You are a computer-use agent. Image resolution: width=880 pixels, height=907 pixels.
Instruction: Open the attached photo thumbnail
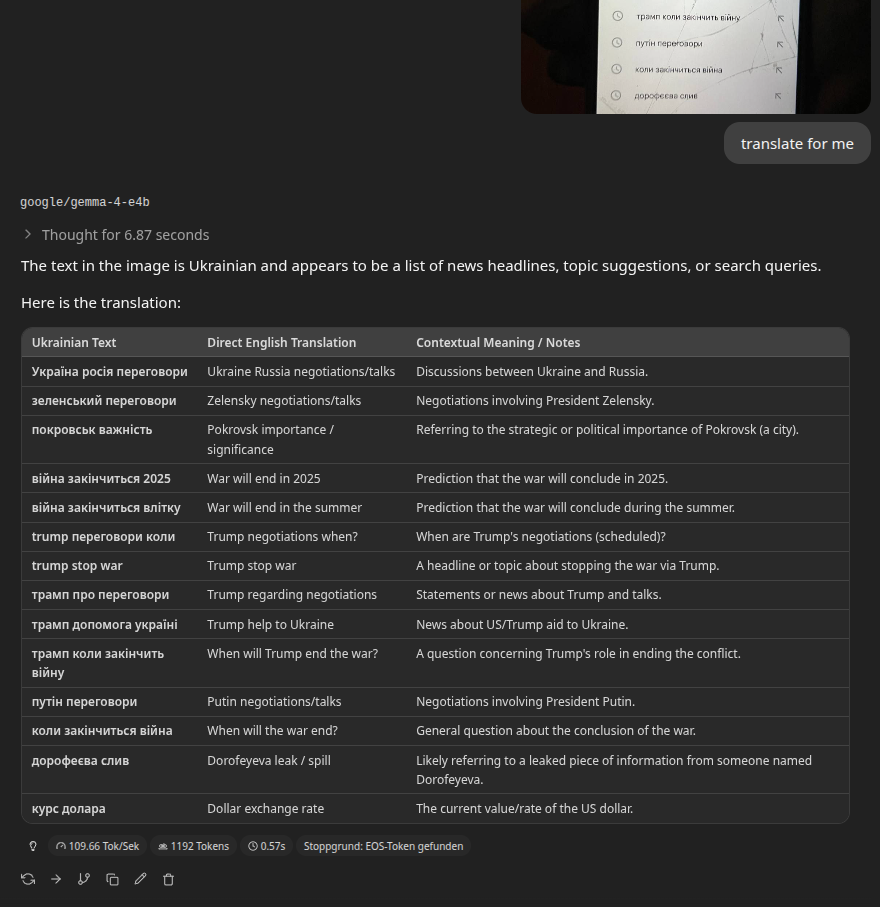point(695,57)
